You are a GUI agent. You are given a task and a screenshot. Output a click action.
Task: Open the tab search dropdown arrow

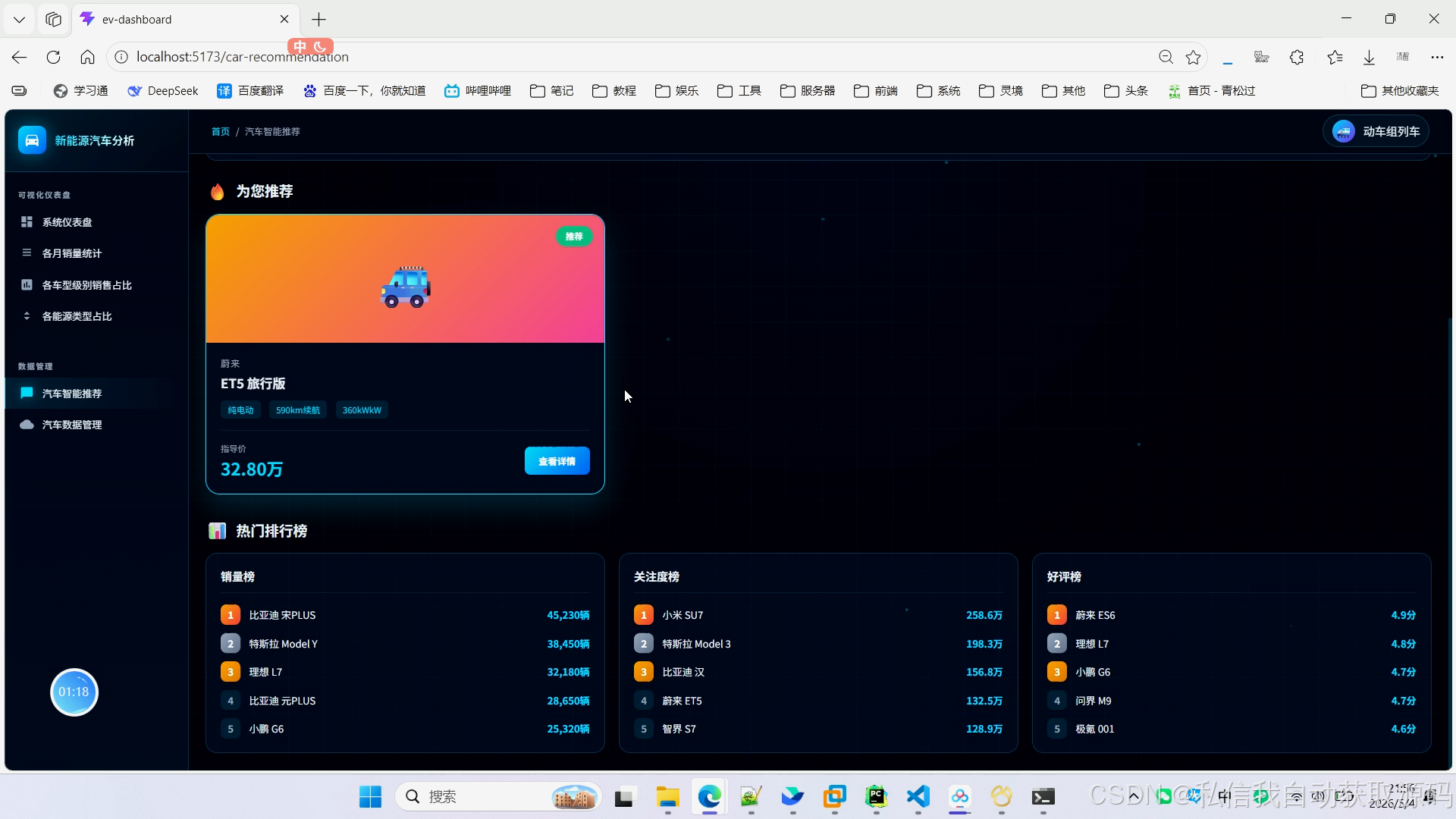tap(20, 19)
